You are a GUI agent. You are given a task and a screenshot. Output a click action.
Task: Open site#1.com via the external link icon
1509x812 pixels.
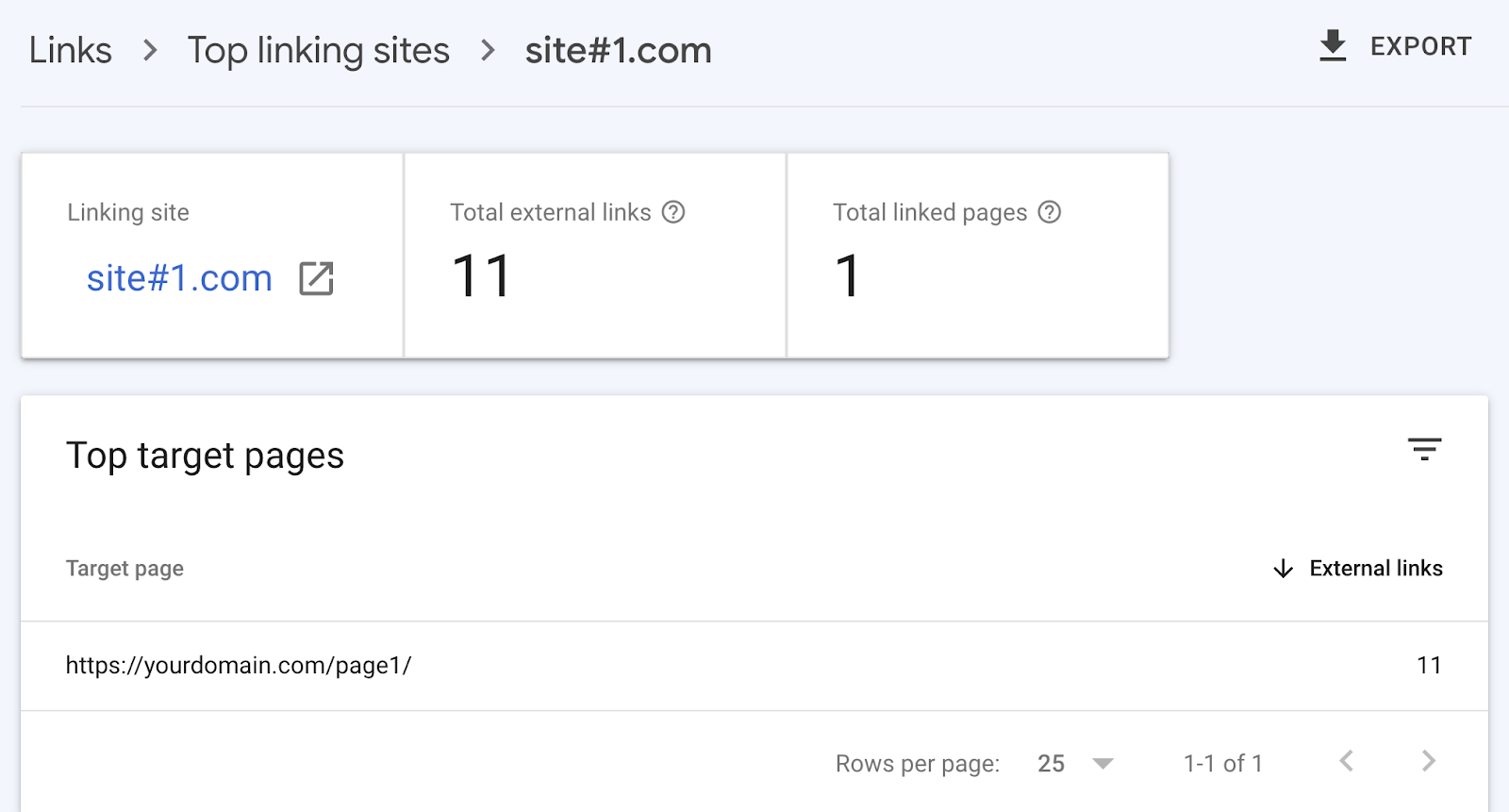315,278
